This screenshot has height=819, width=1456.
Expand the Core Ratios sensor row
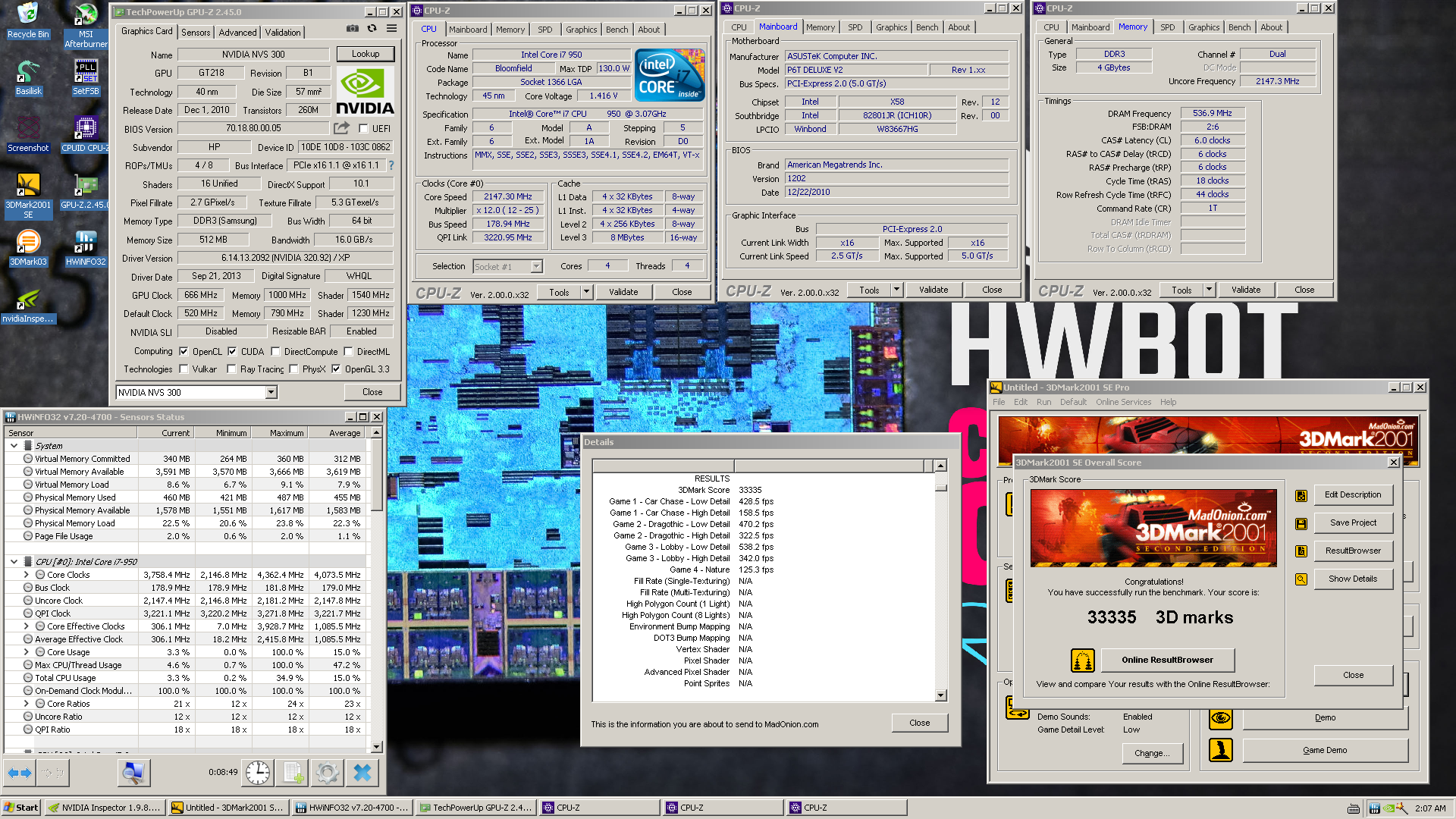coord(27,704)
